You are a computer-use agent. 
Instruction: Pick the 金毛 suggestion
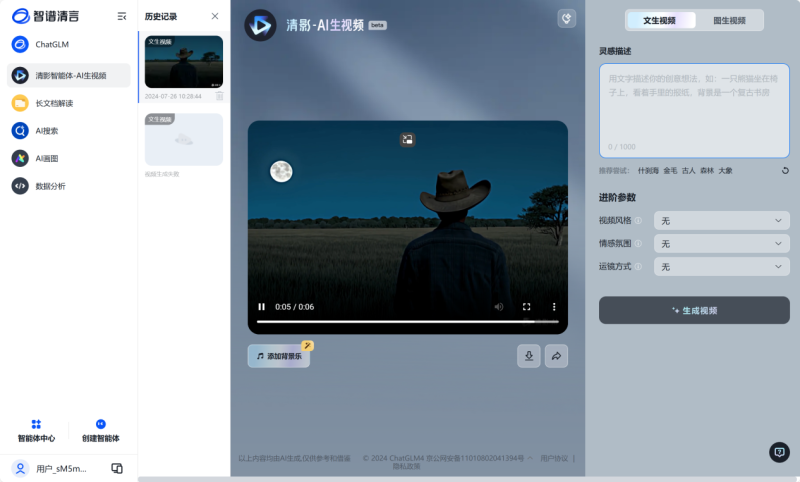coord(670,170)
